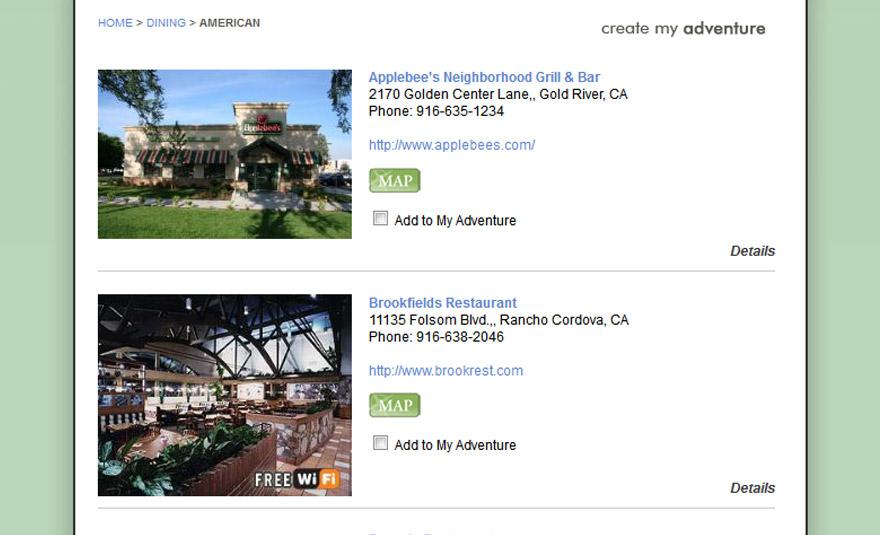Go to HOME in the breadcrumb
Image resolution: width=880 pixels, height=535 pixels.
pos(115,23)
